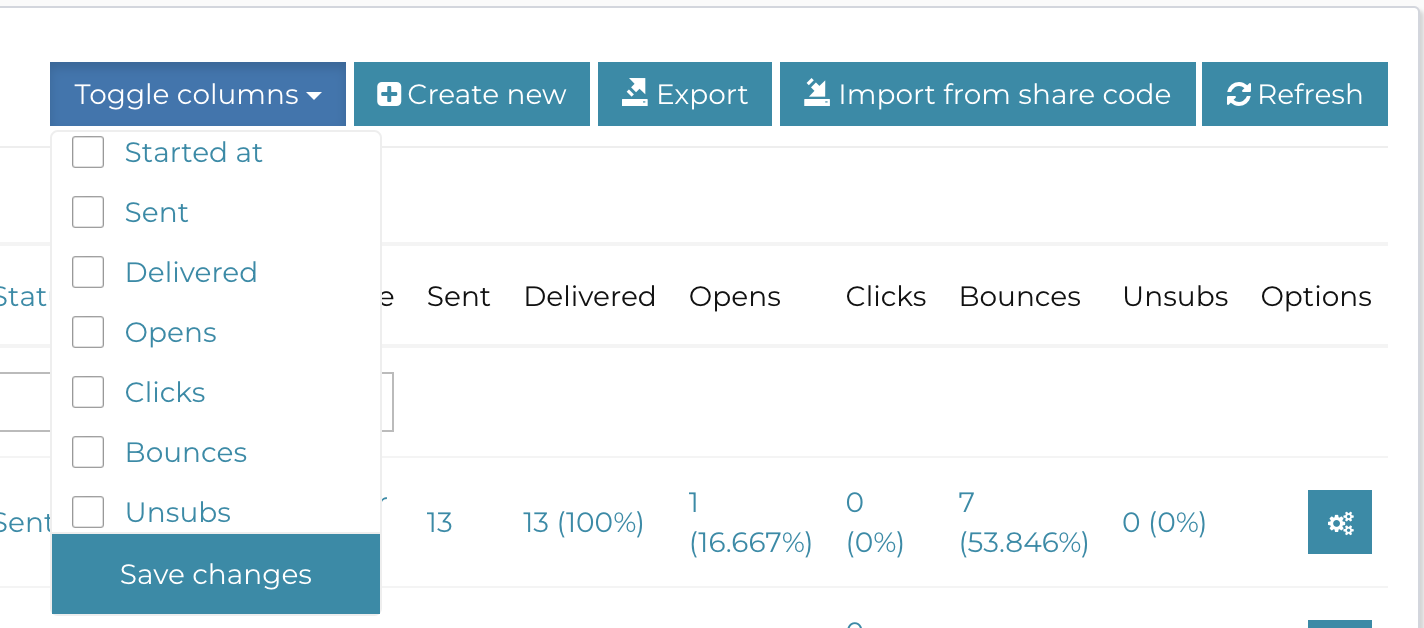Collapse the Toggle columns dropdown
The height and width of the screenshot is (628, 1424).
tap(198, 94)
